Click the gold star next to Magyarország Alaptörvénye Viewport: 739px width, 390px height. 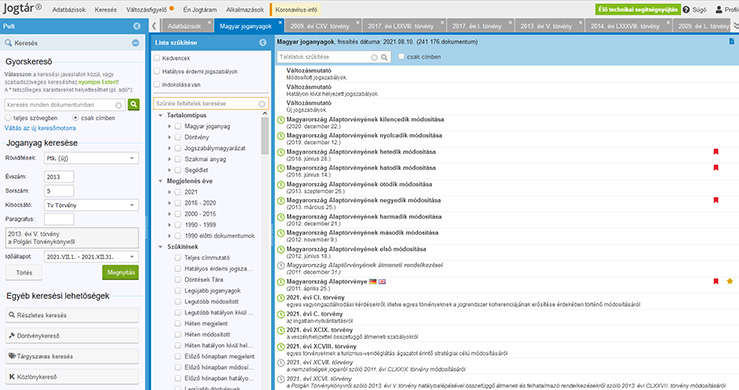coord(730,281)
